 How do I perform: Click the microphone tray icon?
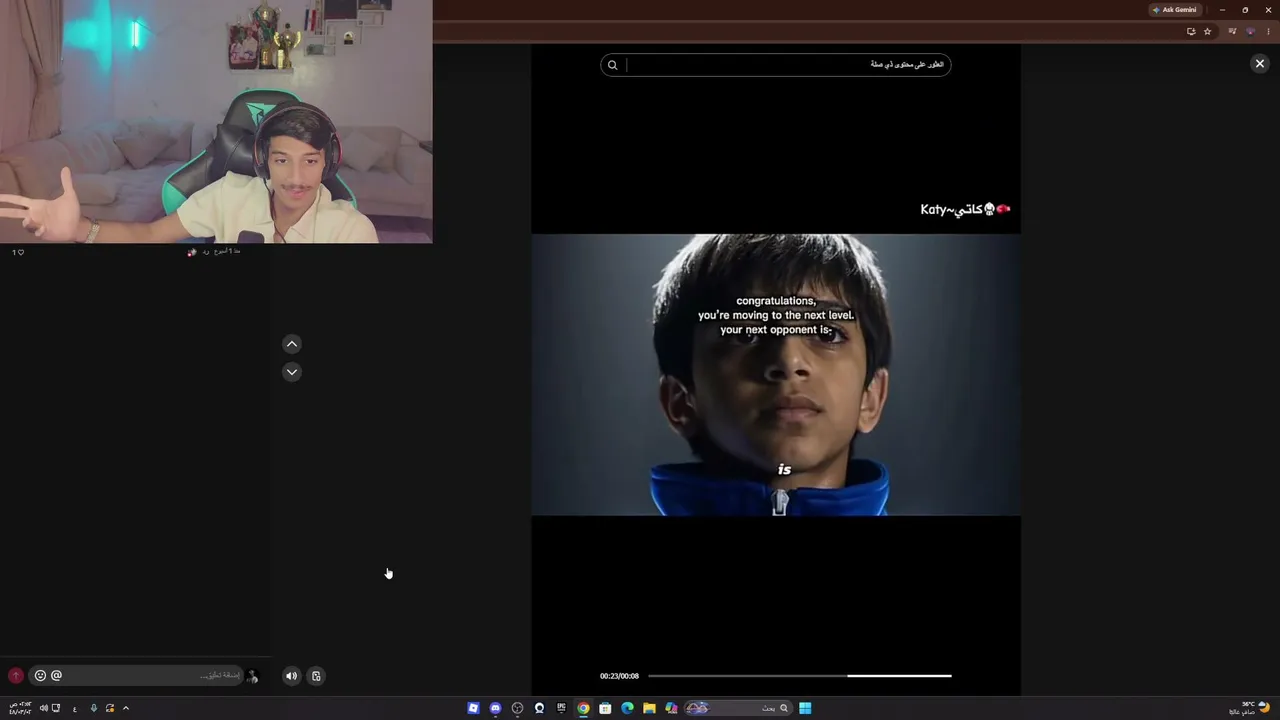point(94,708)
